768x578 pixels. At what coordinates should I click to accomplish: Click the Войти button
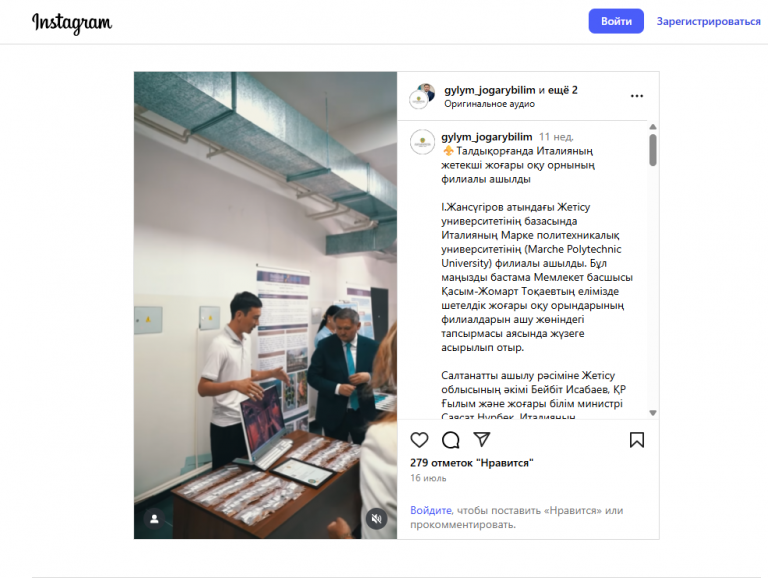pos(616,21)
